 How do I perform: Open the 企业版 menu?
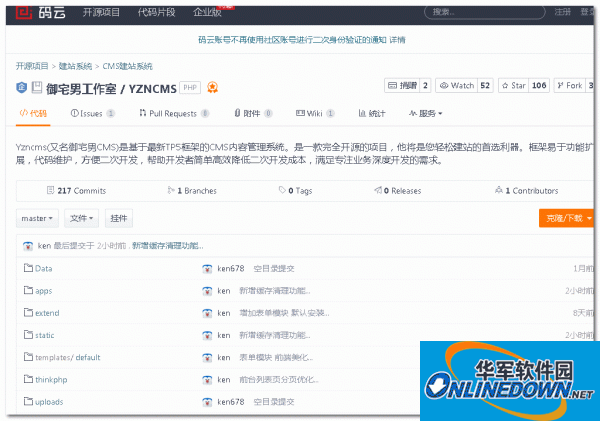(x=208, y=12)
